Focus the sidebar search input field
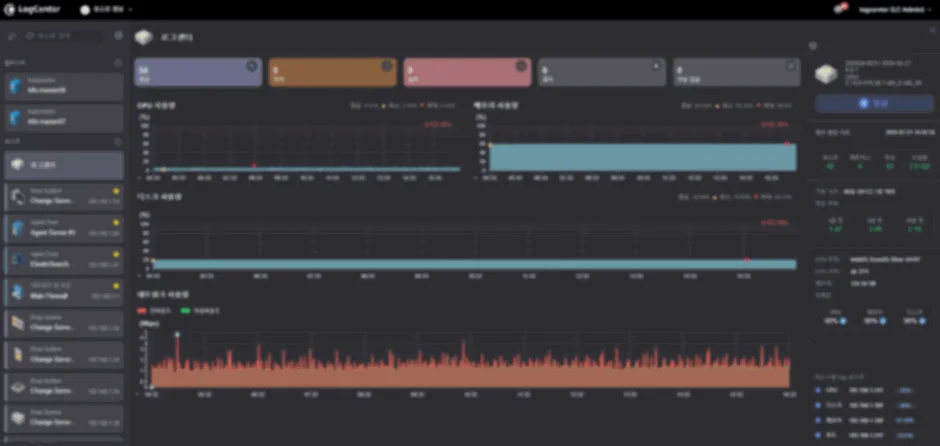 coord(63,36)
